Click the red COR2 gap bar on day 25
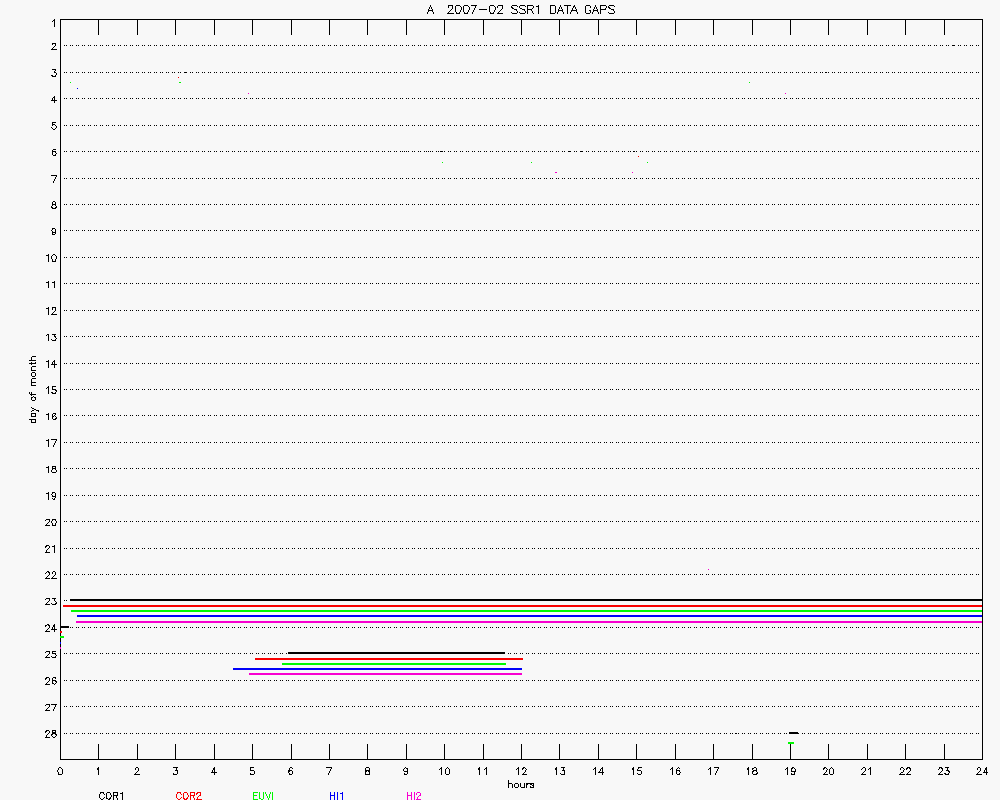1000x800 pixels. click(388, 659)
